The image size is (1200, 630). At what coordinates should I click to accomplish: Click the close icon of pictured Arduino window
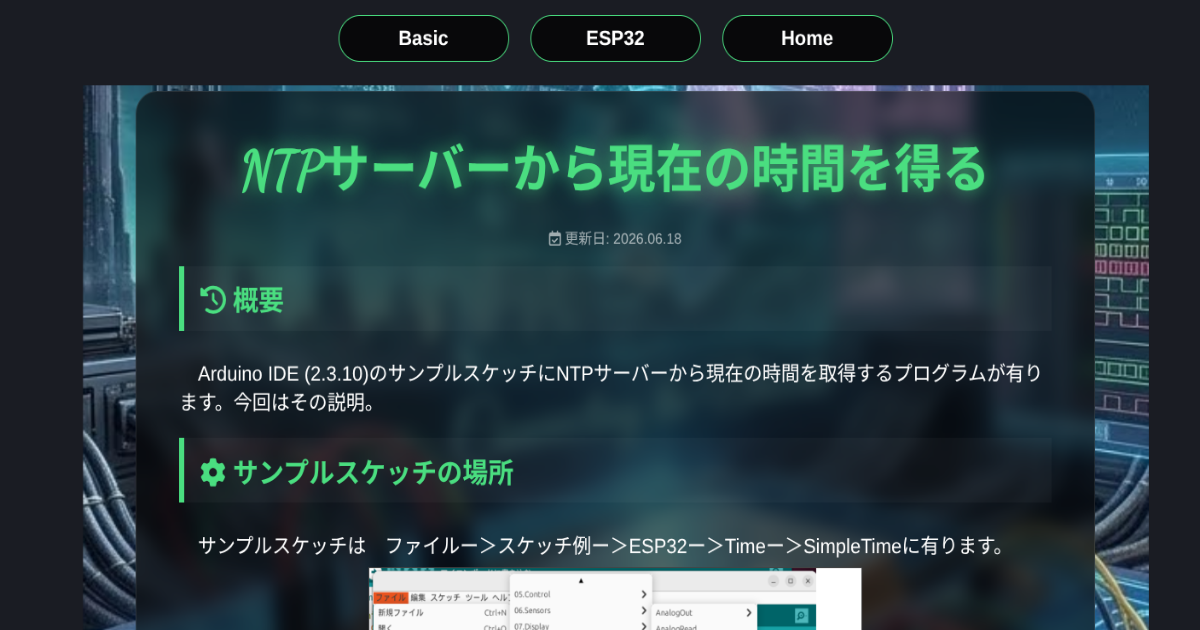(807, 581)
